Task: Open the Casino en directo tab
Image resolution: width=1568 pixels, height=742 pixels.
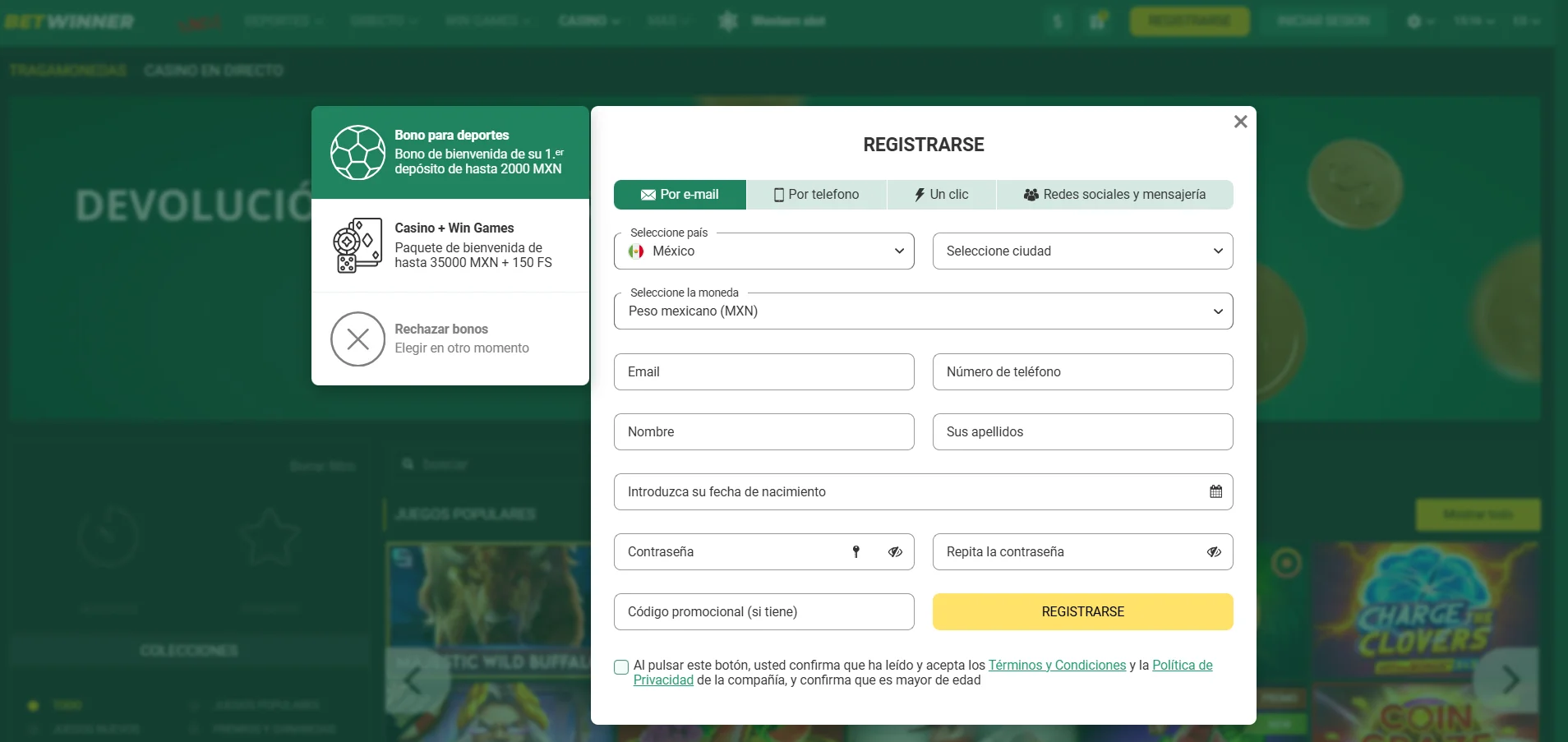Action: coord(214,71)
